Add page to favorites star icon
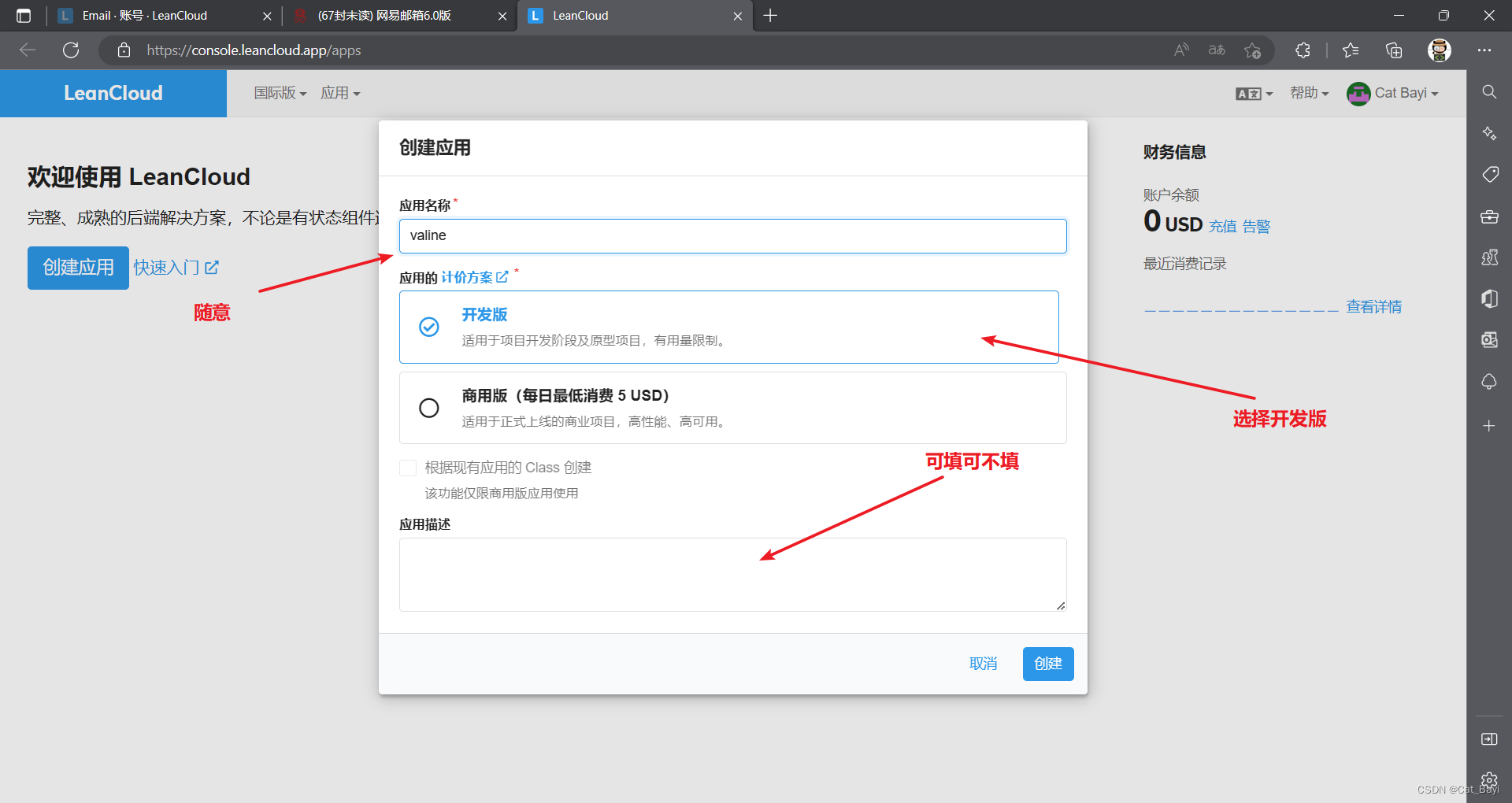This screenshot has width=1512, height=803. (x=1252, y=50)
